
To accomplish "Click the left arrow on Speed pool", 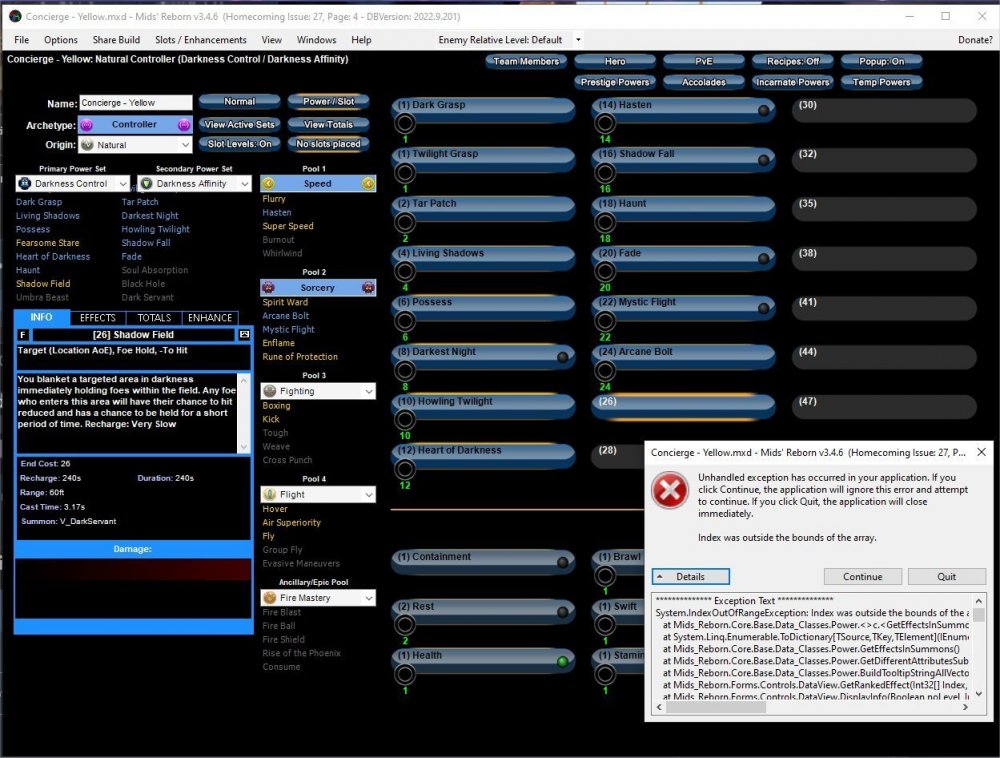I will [x=267, y=184].
